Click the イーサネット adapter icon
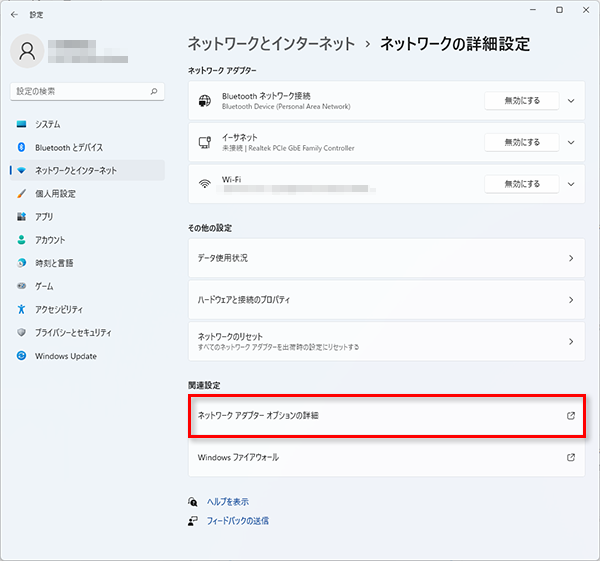Screen dimensions: 600x561 point(205,142)
